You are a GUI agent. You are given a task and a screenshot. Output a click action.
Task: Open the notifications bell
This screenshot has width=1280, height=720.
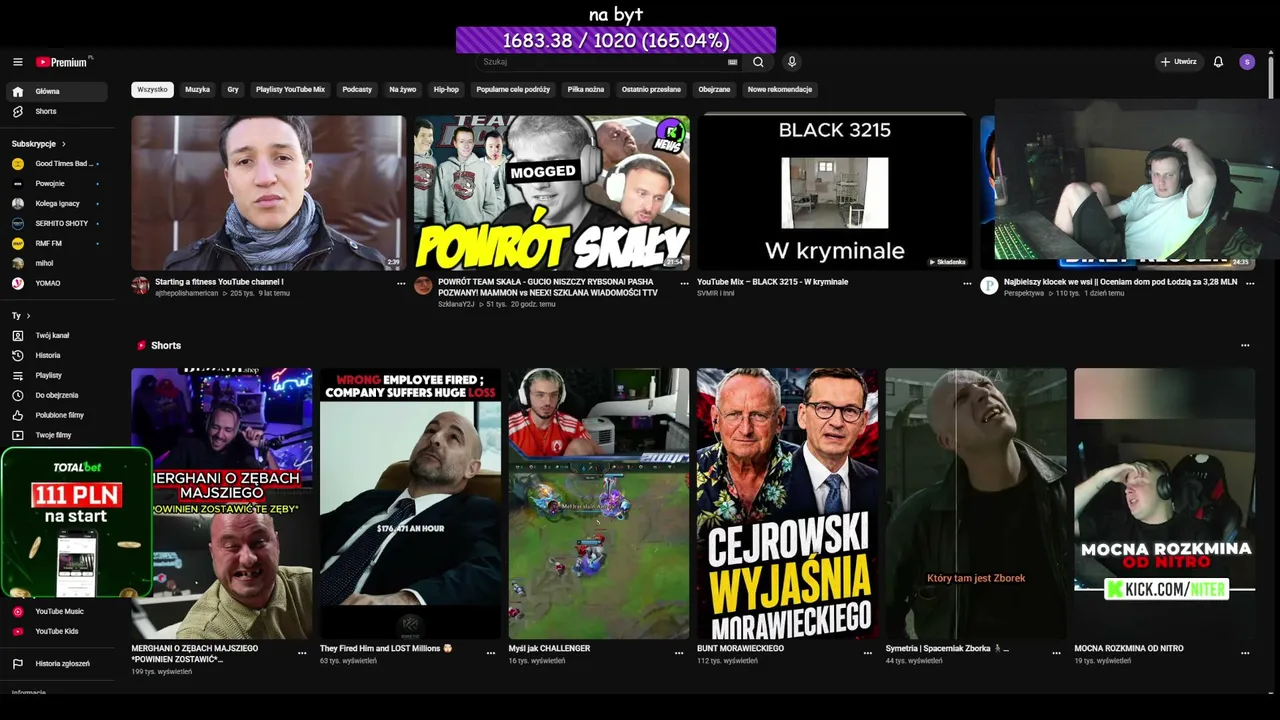point(1218,62)
